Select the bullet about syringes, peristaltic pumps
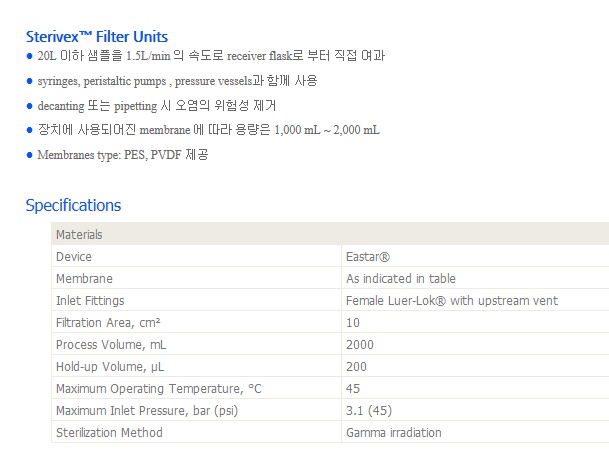609x471 pixels. 177,81
